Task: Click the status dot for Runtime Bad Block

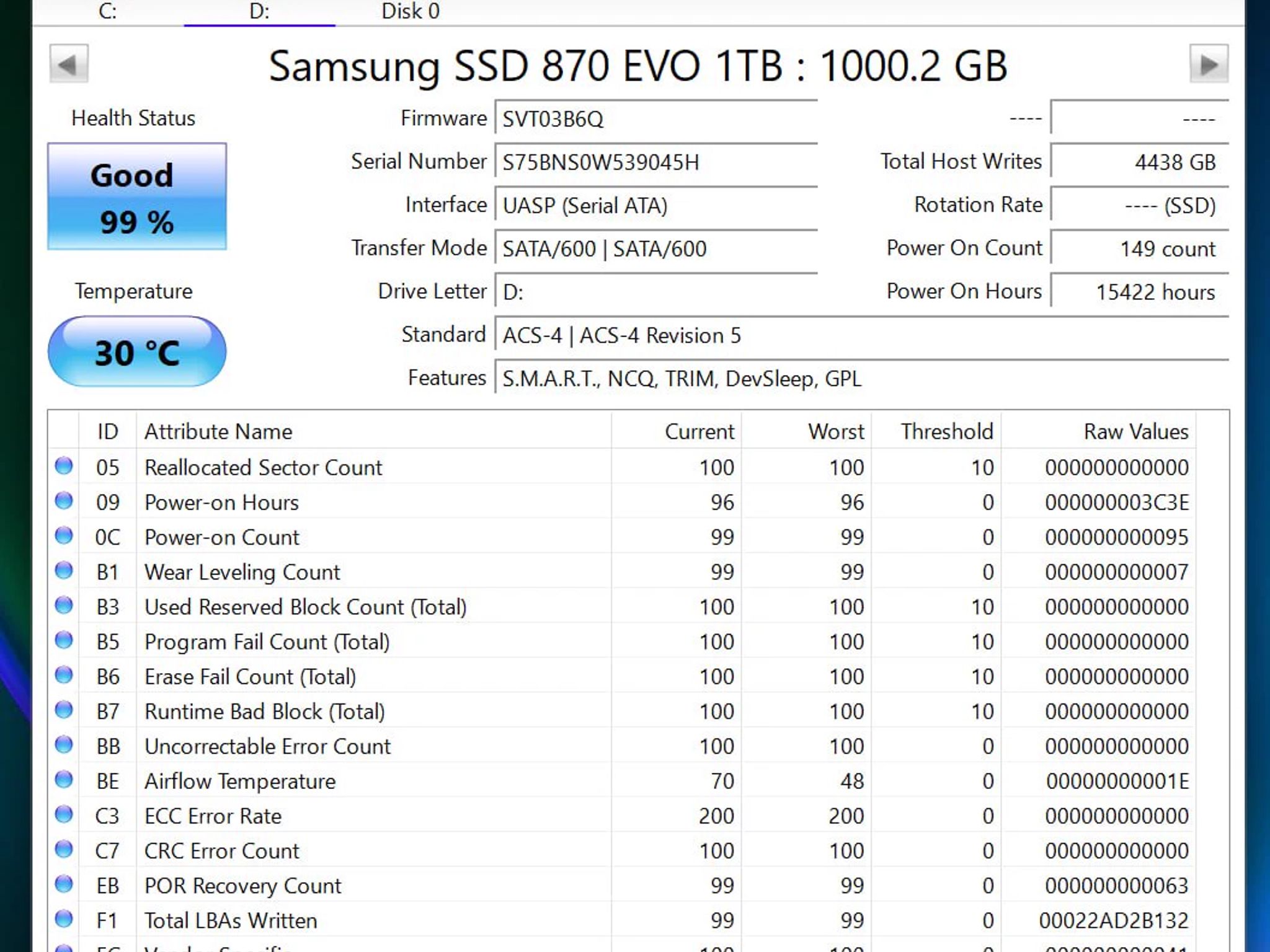Action: pos(64,710)
